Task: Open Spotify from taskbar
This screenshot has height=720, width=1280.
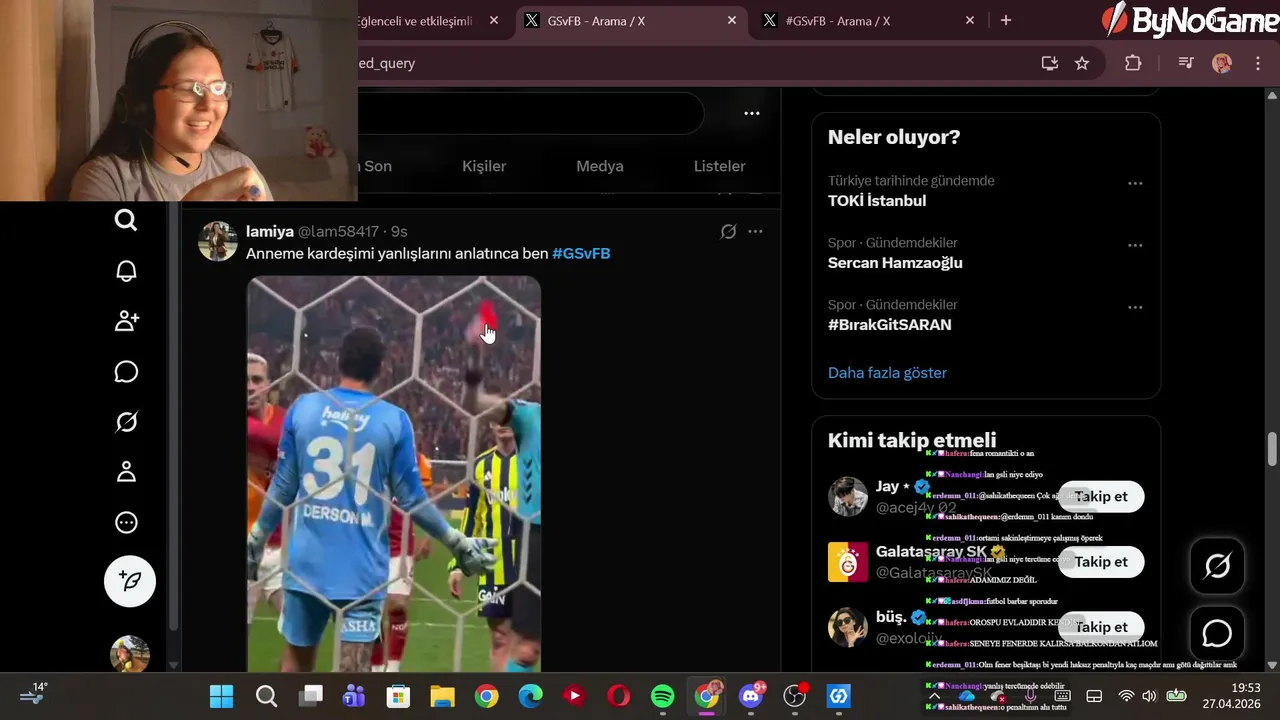Action: (662, 696)
